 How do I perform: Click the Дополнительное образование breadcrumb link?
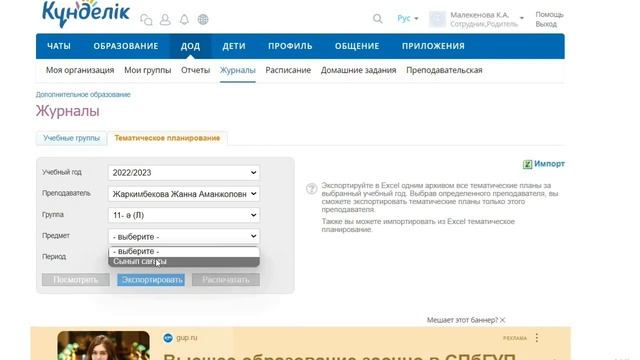(83, 95)
